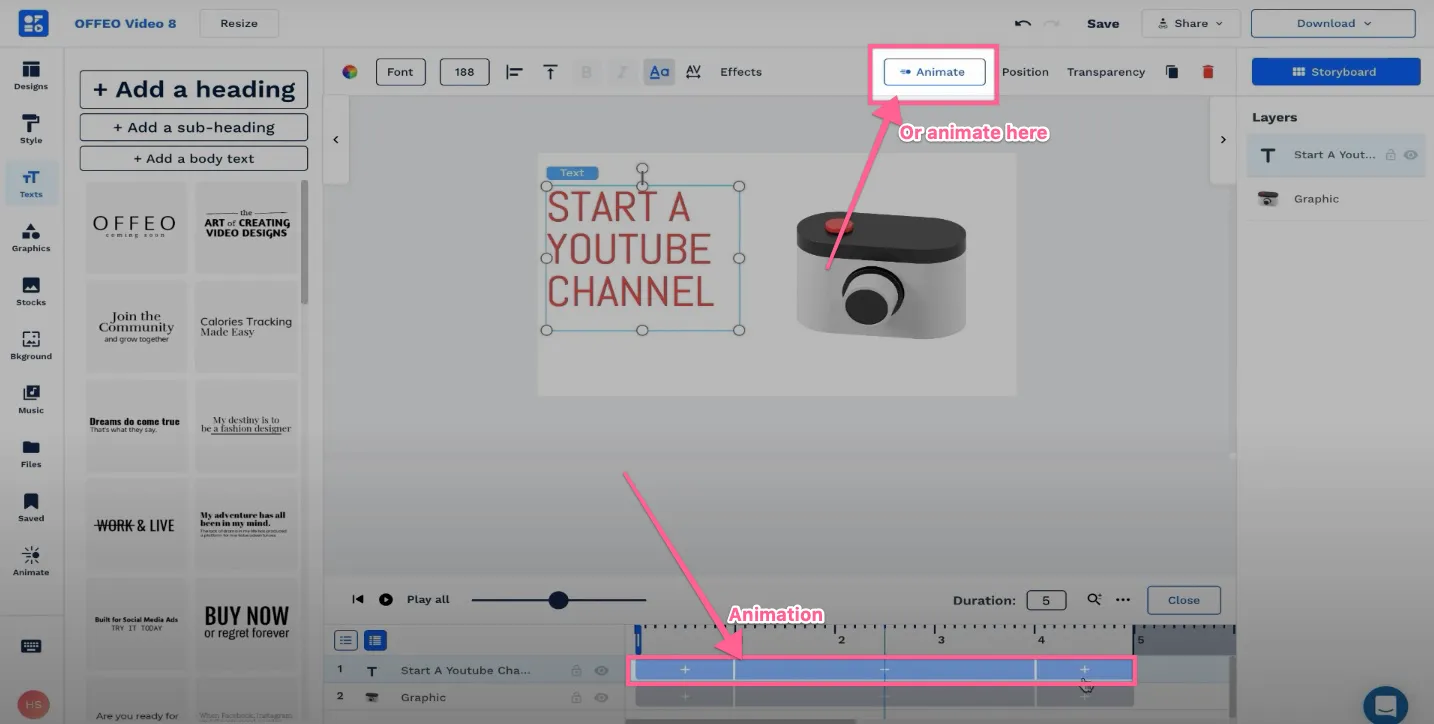
Task: Open the Music sidebar panel
Action: tap(31, 399)
